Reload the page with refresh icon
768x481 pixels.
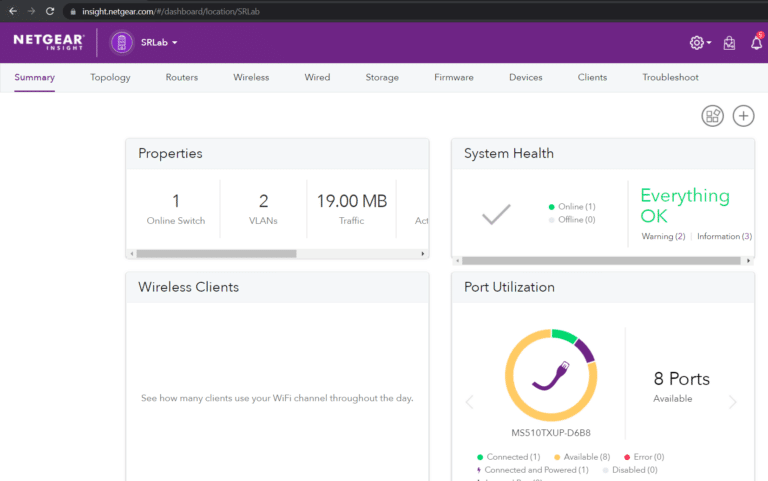tap(50, 11)
